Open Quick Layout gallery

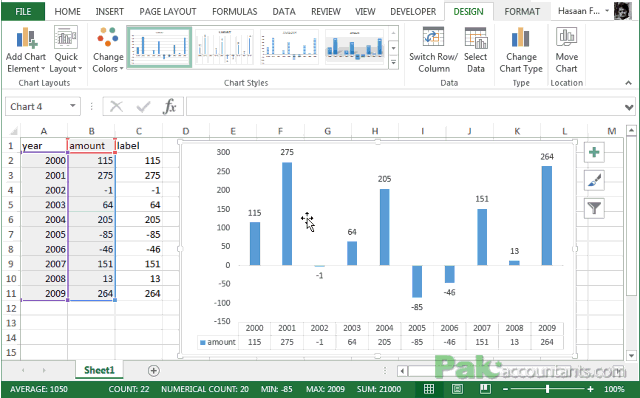[66, 50]
